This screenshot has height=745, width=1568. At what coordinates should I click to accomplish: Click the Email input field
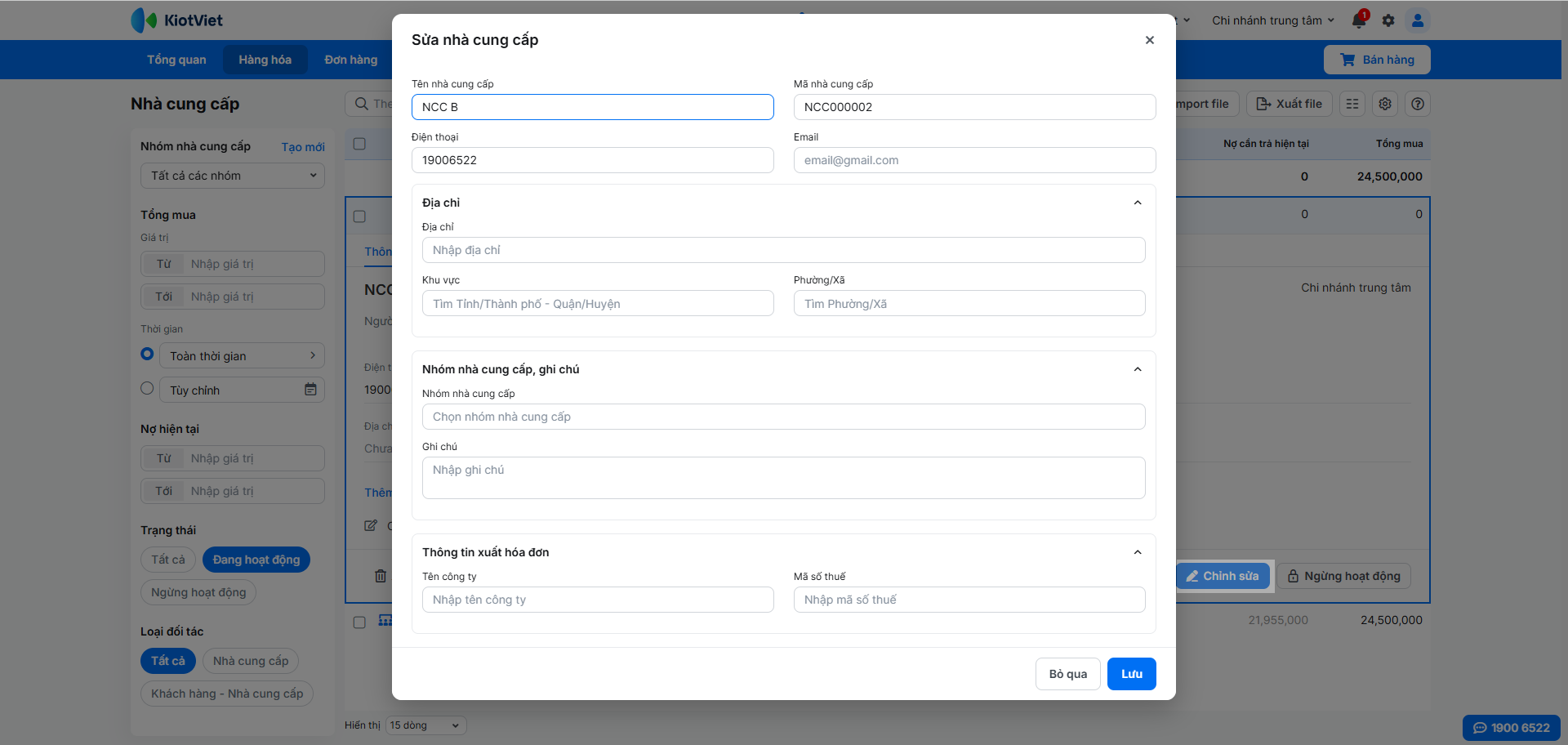(x=974, y=160)
